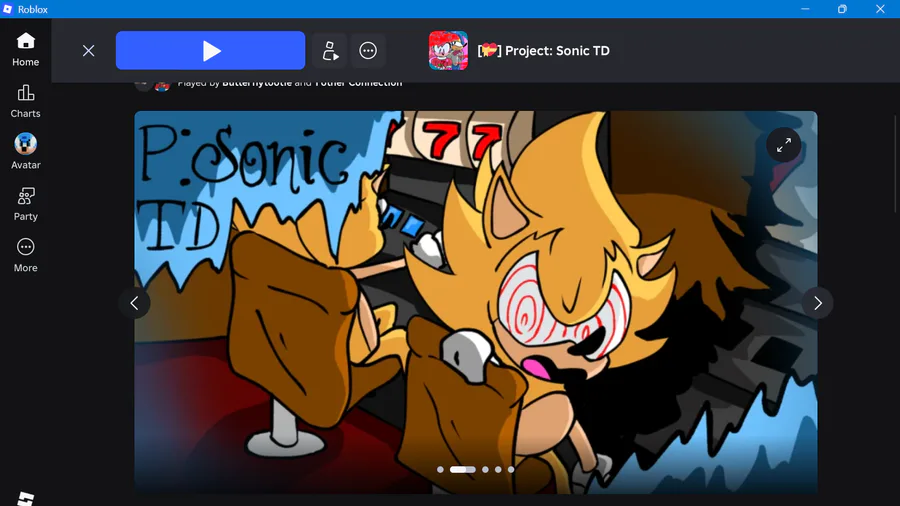Open the Avatar page
This screenshot has width=900, height=506.
coord(25,152)
